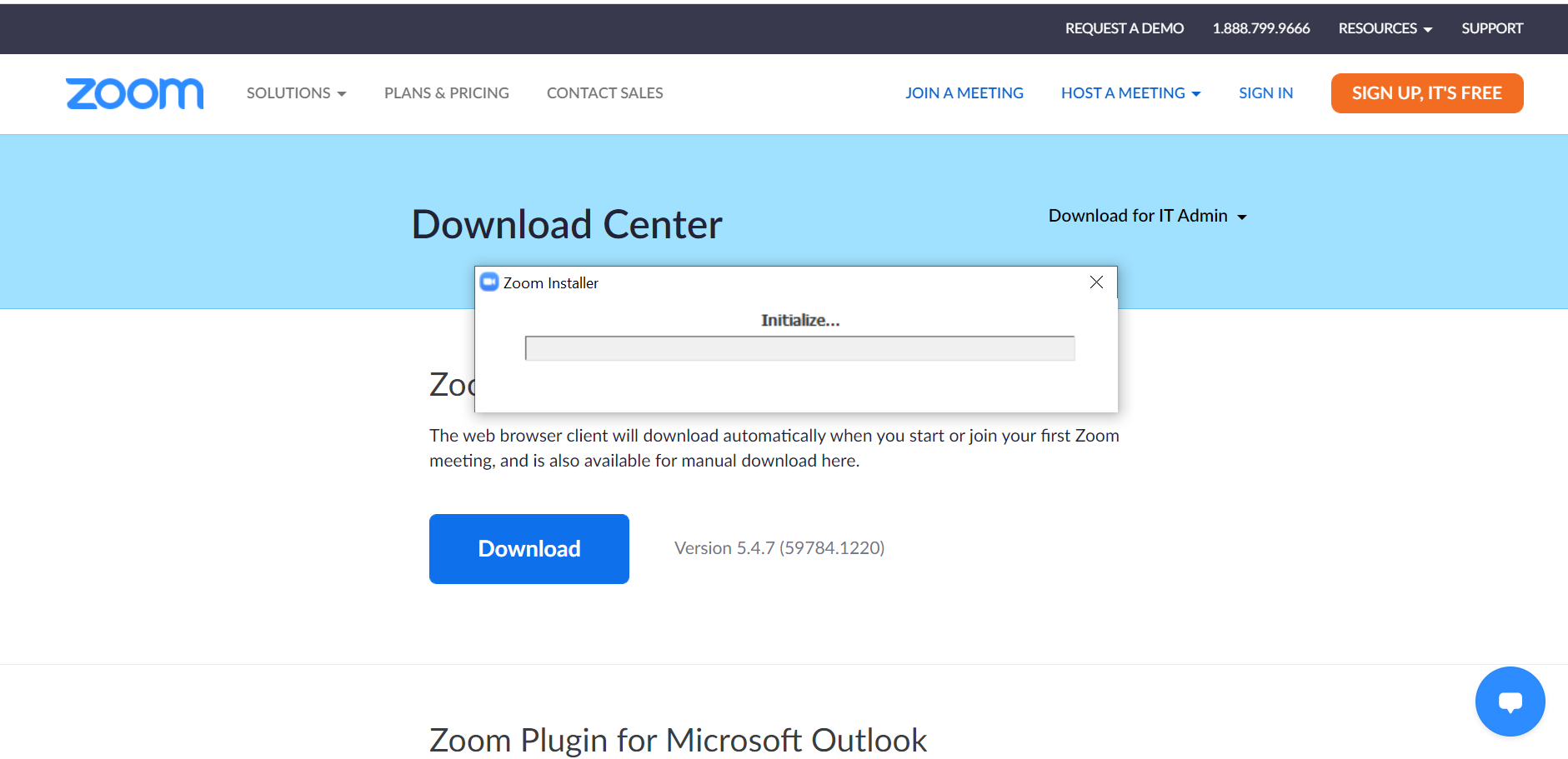Click the blue Download button
Image resolution: width=1568 pixels, height=759 pixels.
tap(529, 549)
